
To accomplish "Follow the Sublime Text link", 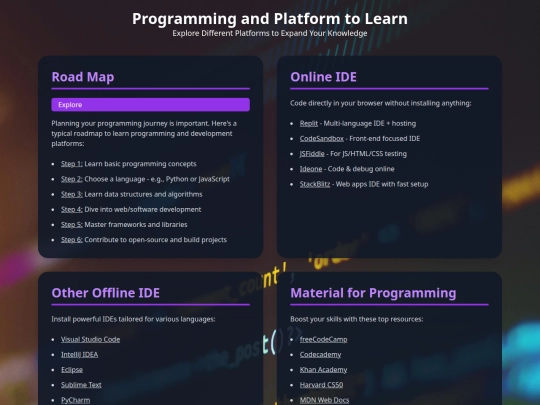I will [81, 385].
